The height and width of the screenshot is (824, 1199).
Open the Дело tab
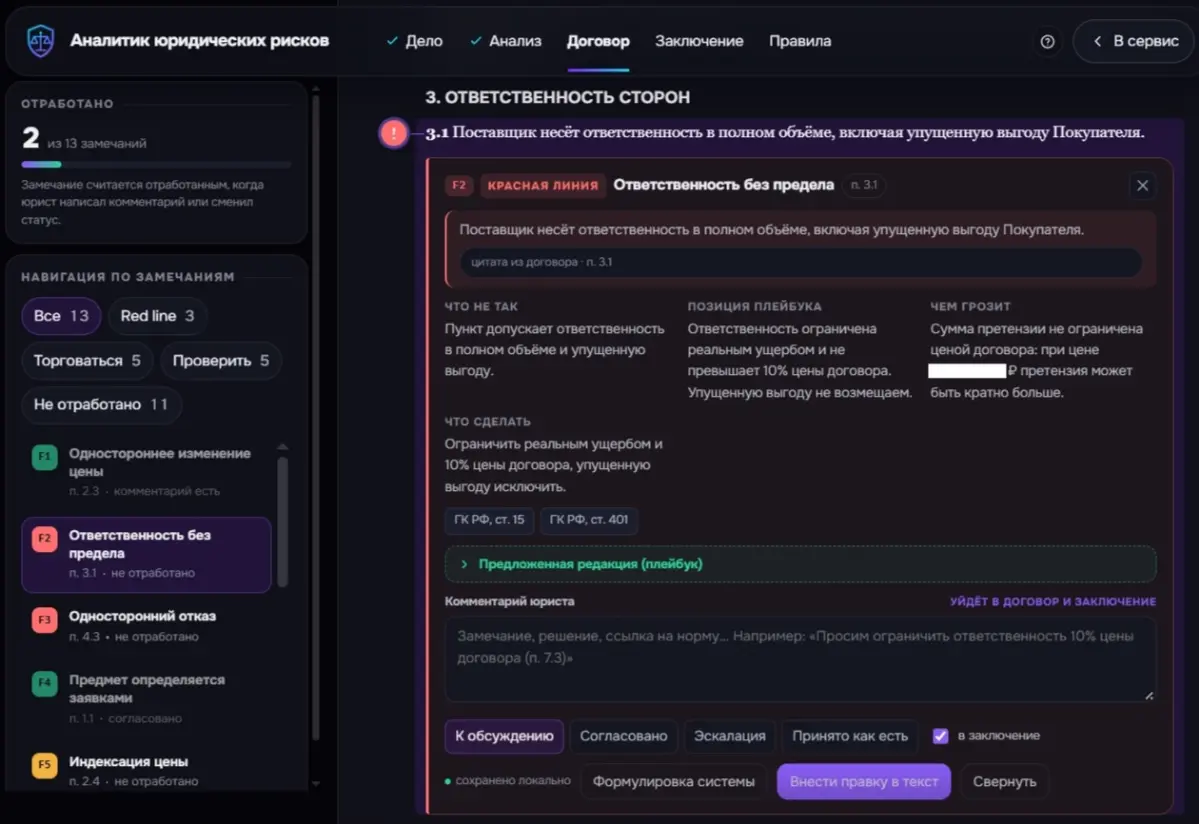pyautogui.click(x=414, y=41)
